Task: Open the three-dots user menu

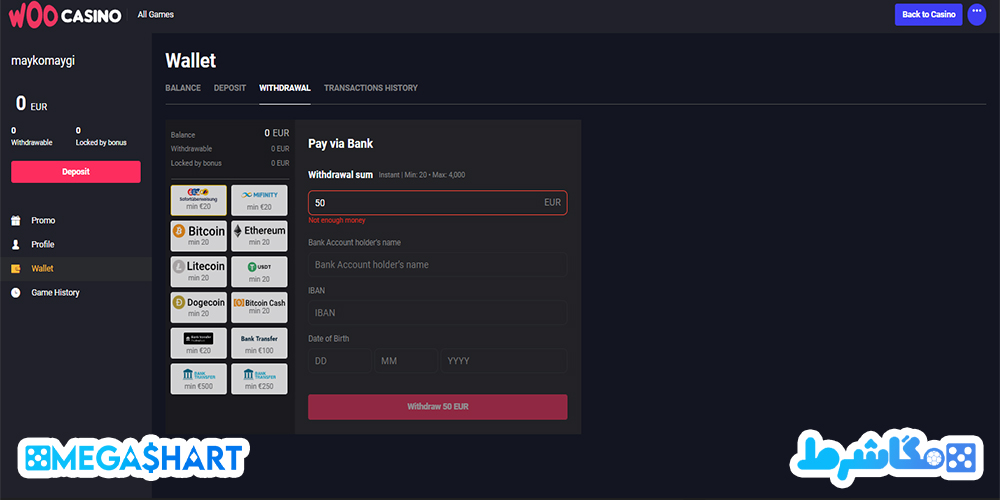Action: (976, 14)
